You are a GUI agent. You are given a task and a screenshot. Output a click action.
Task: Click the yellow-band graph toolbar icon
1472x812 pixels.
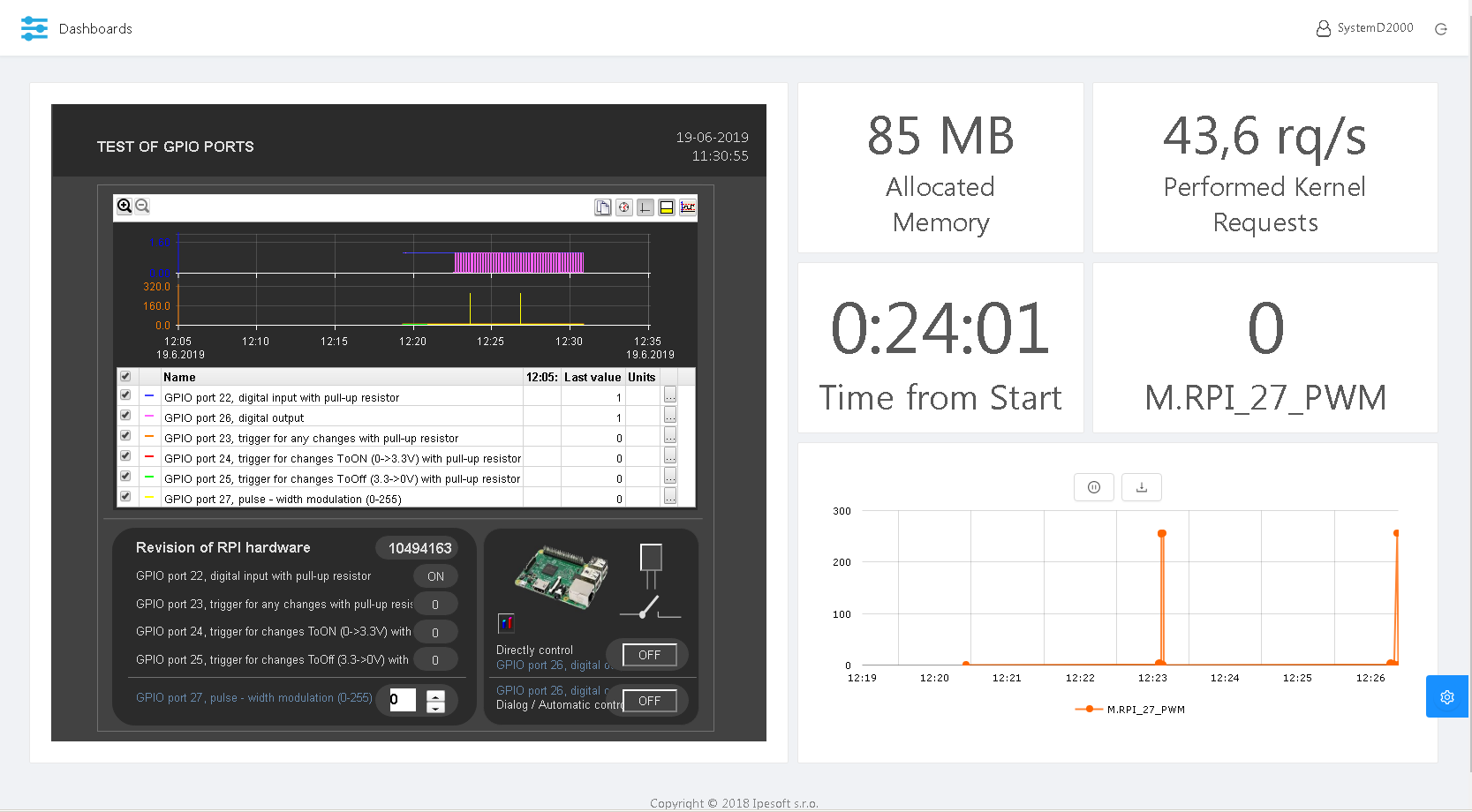click(667, 207)
